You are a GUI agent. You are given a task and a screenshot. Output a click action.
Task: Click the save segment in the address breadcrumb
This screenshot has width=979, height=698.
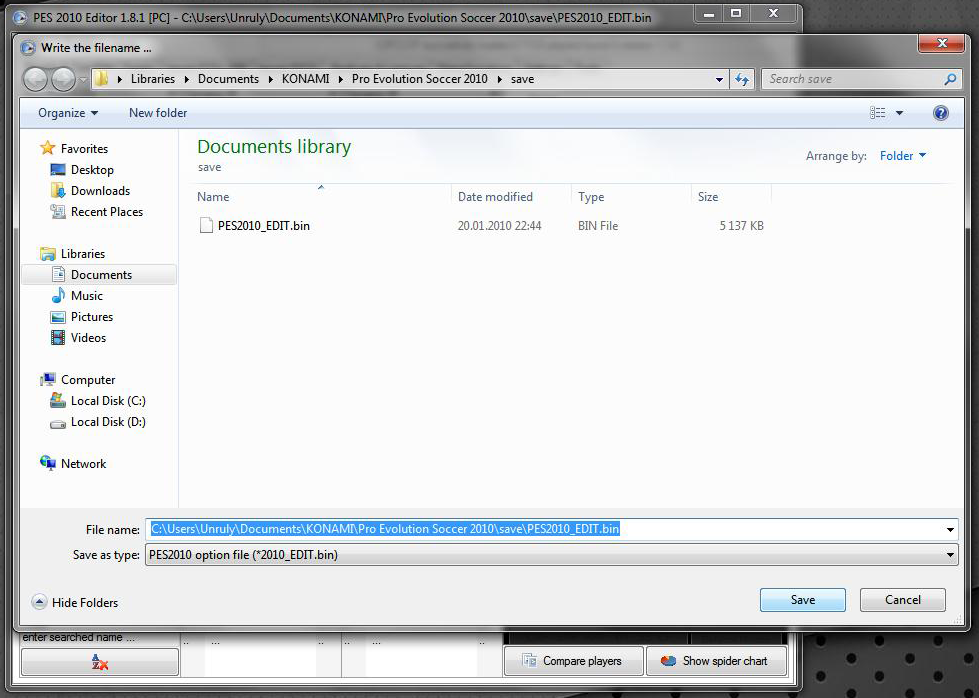coord(522,79)
